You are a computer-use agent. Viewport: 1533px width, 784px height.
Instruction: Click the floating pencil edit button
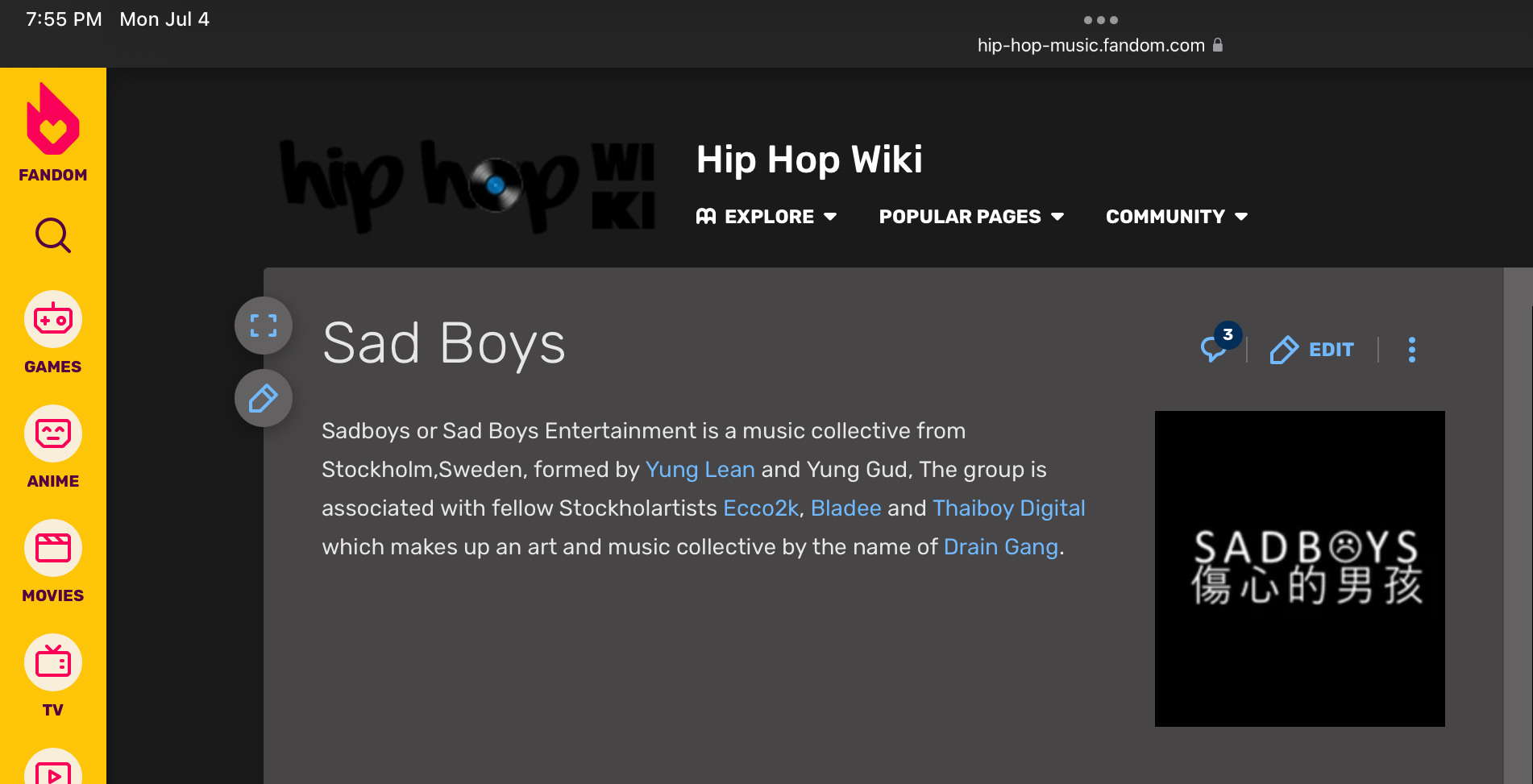pyautogui.click(x=264, y=398)
